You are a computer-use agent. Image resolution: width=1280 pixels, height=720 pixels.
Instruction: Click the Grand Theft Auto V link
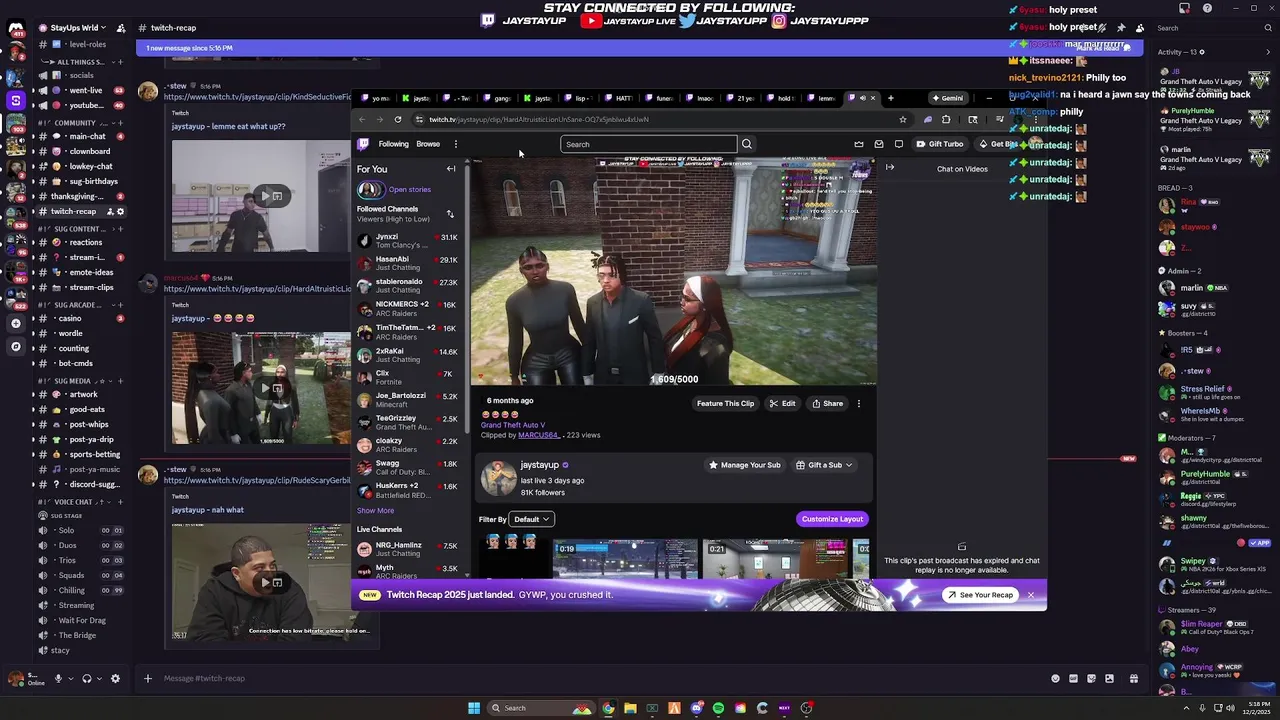(513, 425)
